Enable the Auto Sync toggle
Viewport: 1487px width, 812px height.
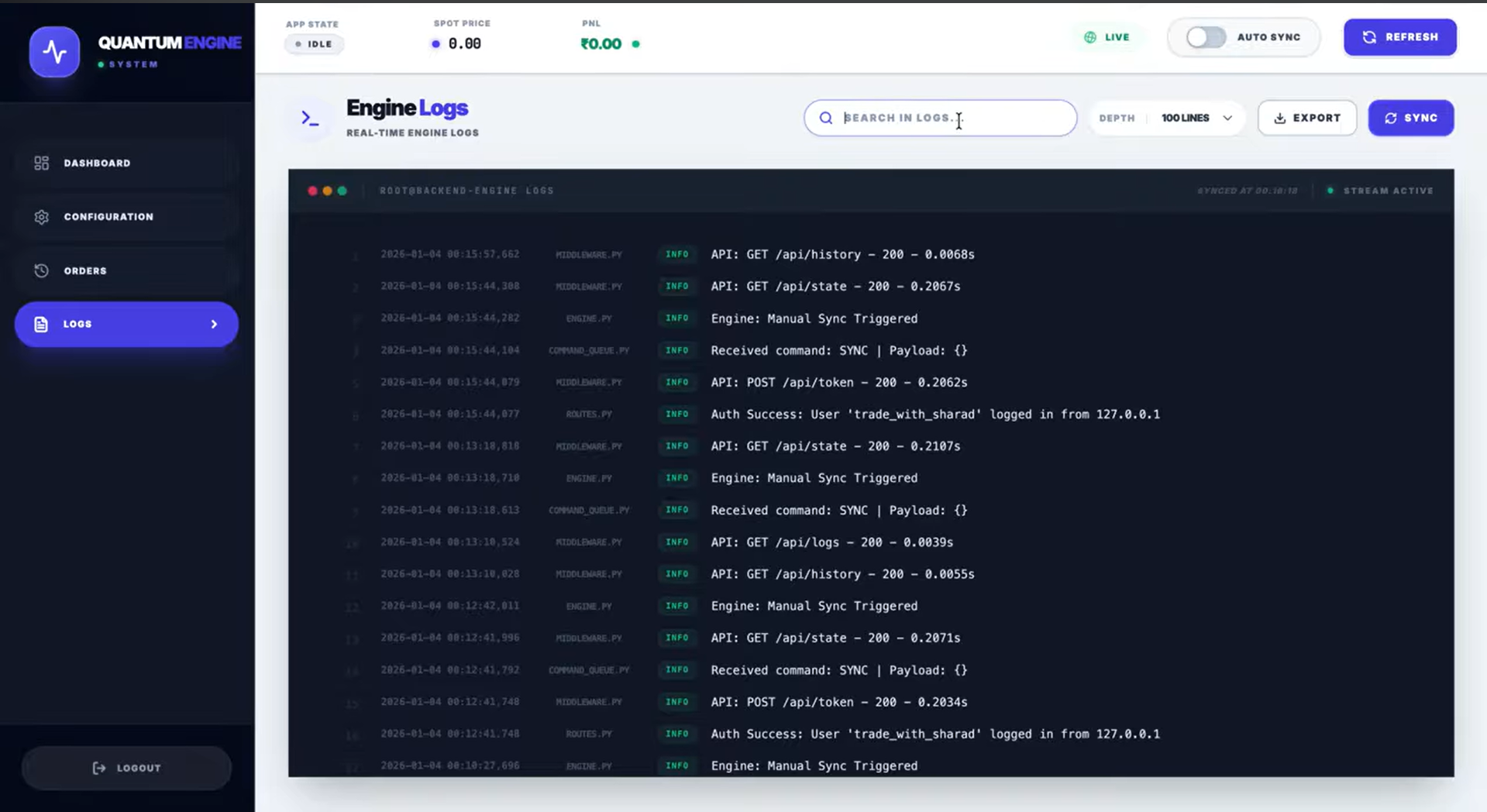(x=1205, y=36)
